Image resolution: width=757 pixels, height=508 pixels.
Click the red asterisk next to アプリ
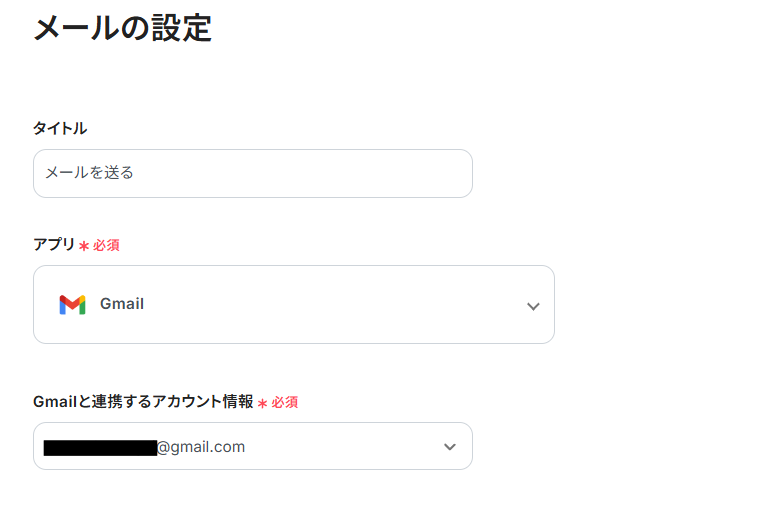coord(84,246)
